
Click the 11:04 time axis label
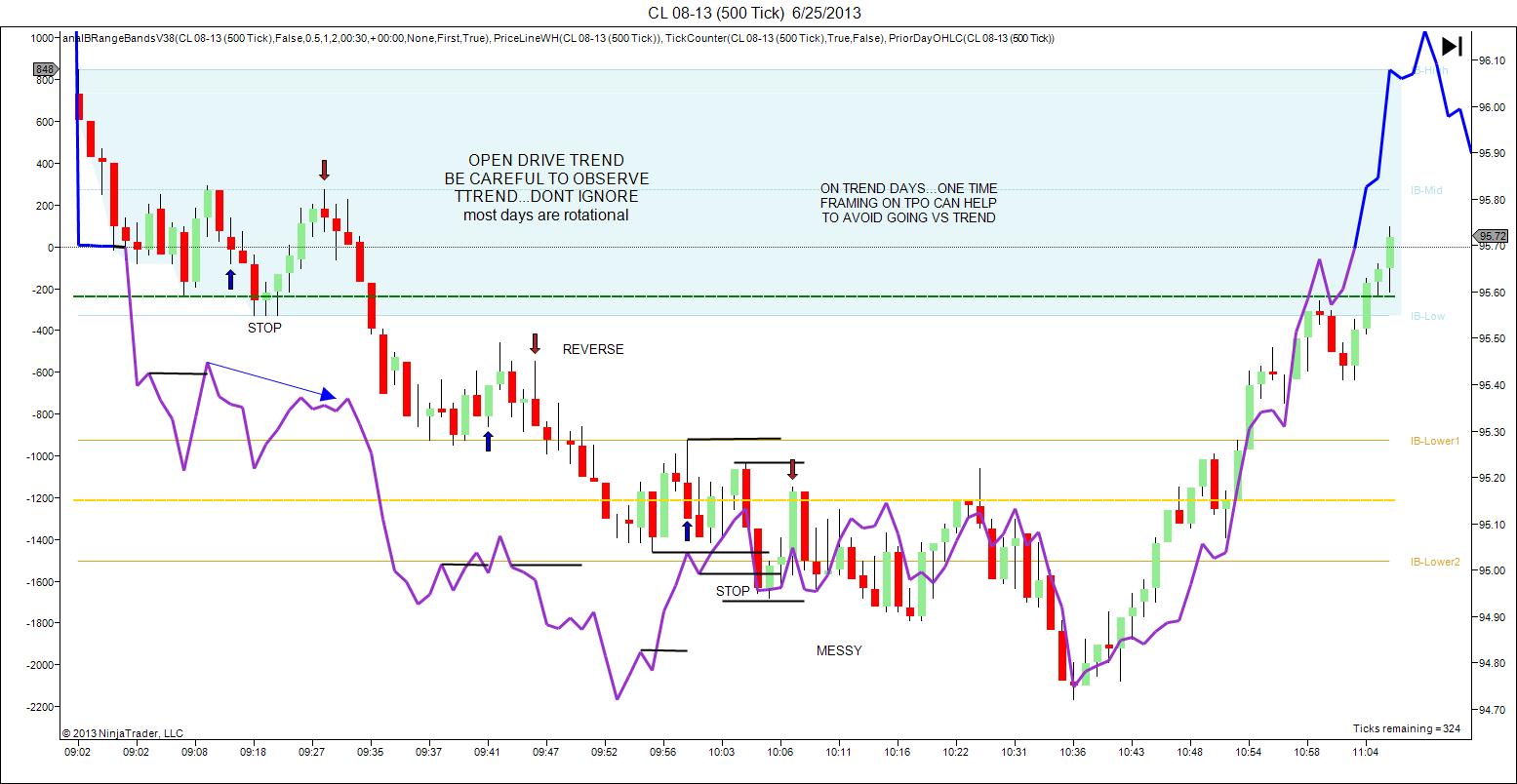[1366, 752]
